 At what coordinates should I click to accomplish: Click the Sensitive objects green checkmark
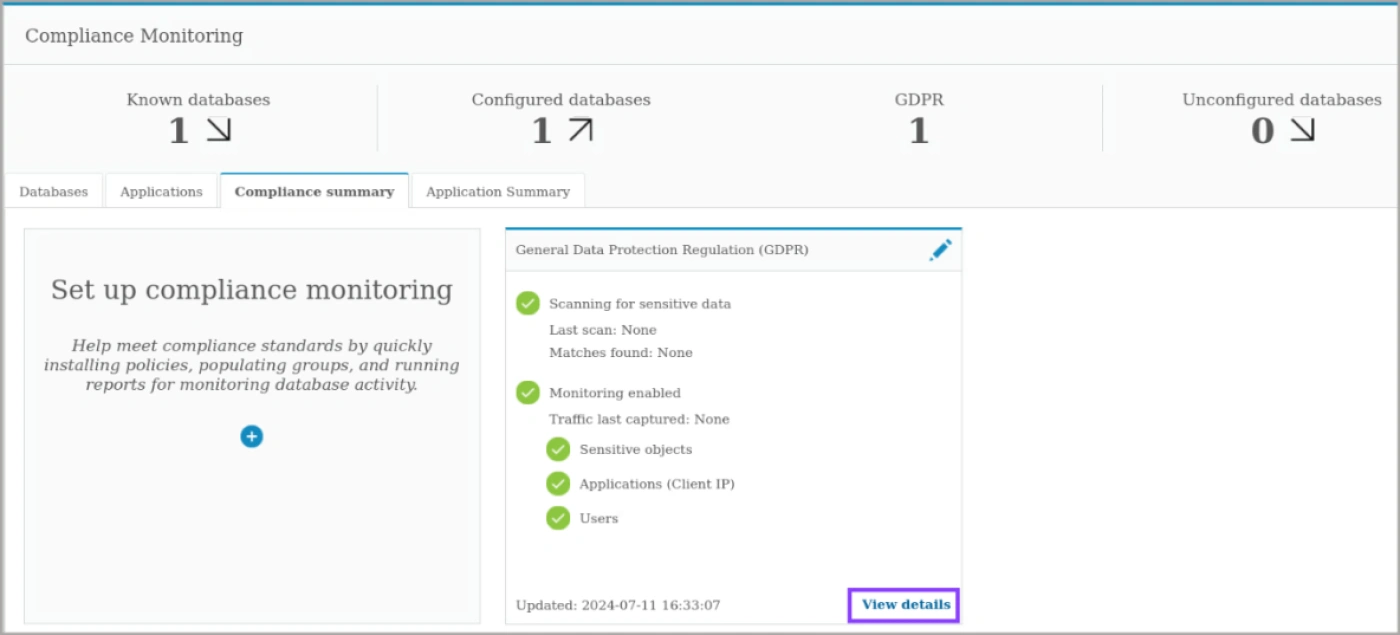pos(558,449)
